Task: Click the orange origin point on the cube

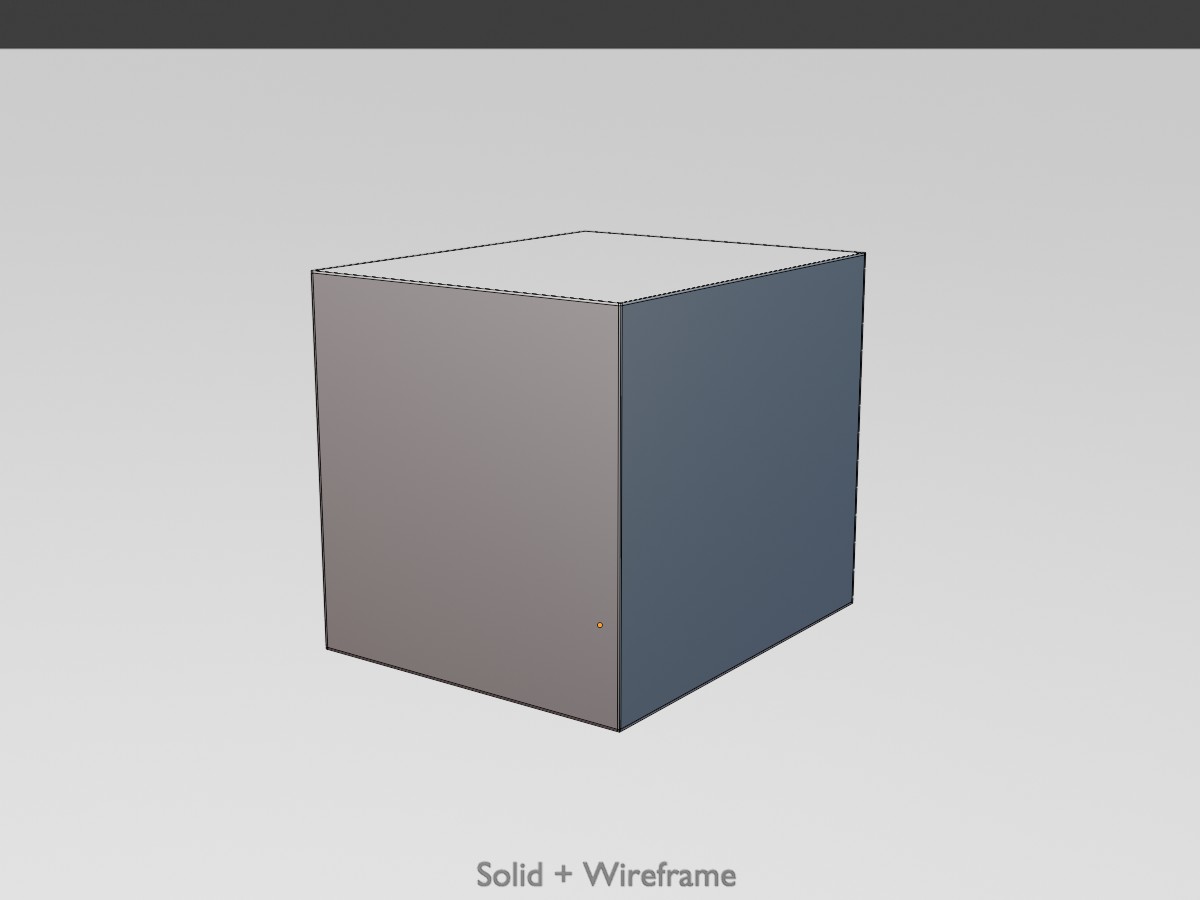Action: coord(600,625)
